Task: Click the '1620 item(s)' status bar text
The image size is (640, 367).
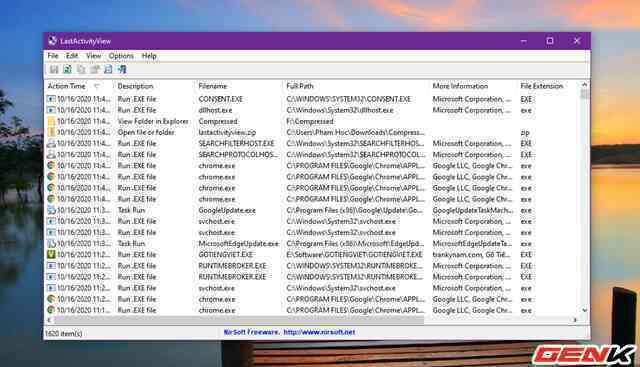Action: [63, 334]
